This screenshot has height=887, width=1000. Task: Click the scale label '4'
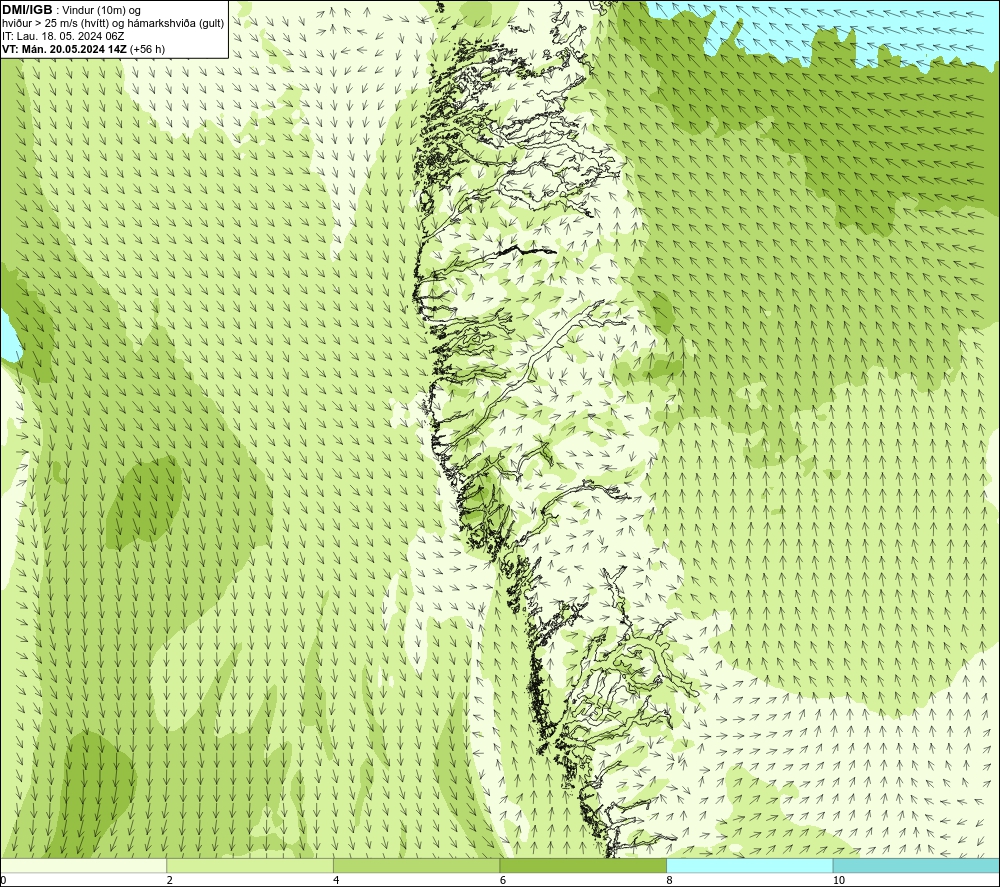click(x=336, y=881)
